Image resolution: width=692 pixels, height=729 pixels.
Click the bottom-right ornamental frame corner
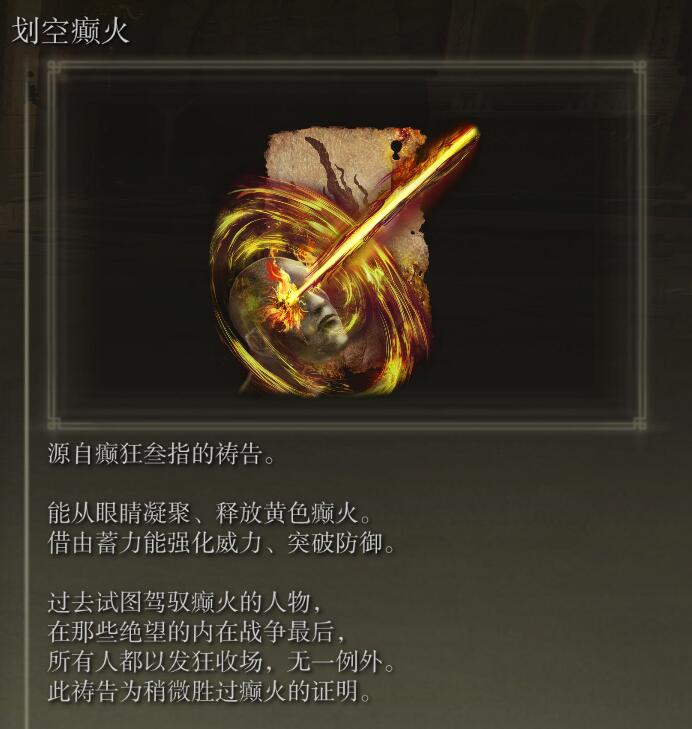pyautogui.click(x=638, y=422)
